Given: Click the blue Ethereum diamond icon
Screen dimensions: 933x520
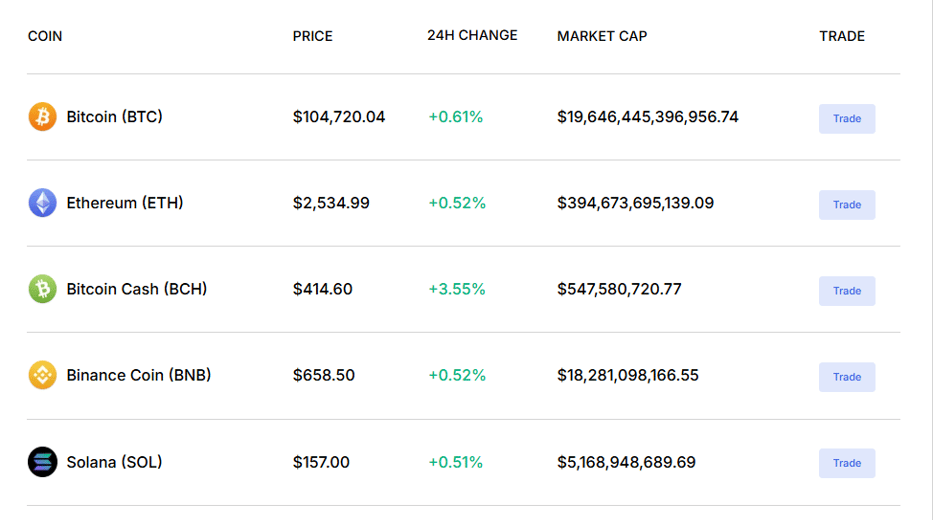Looking at the screenshot, I should [x=42, y=203].
